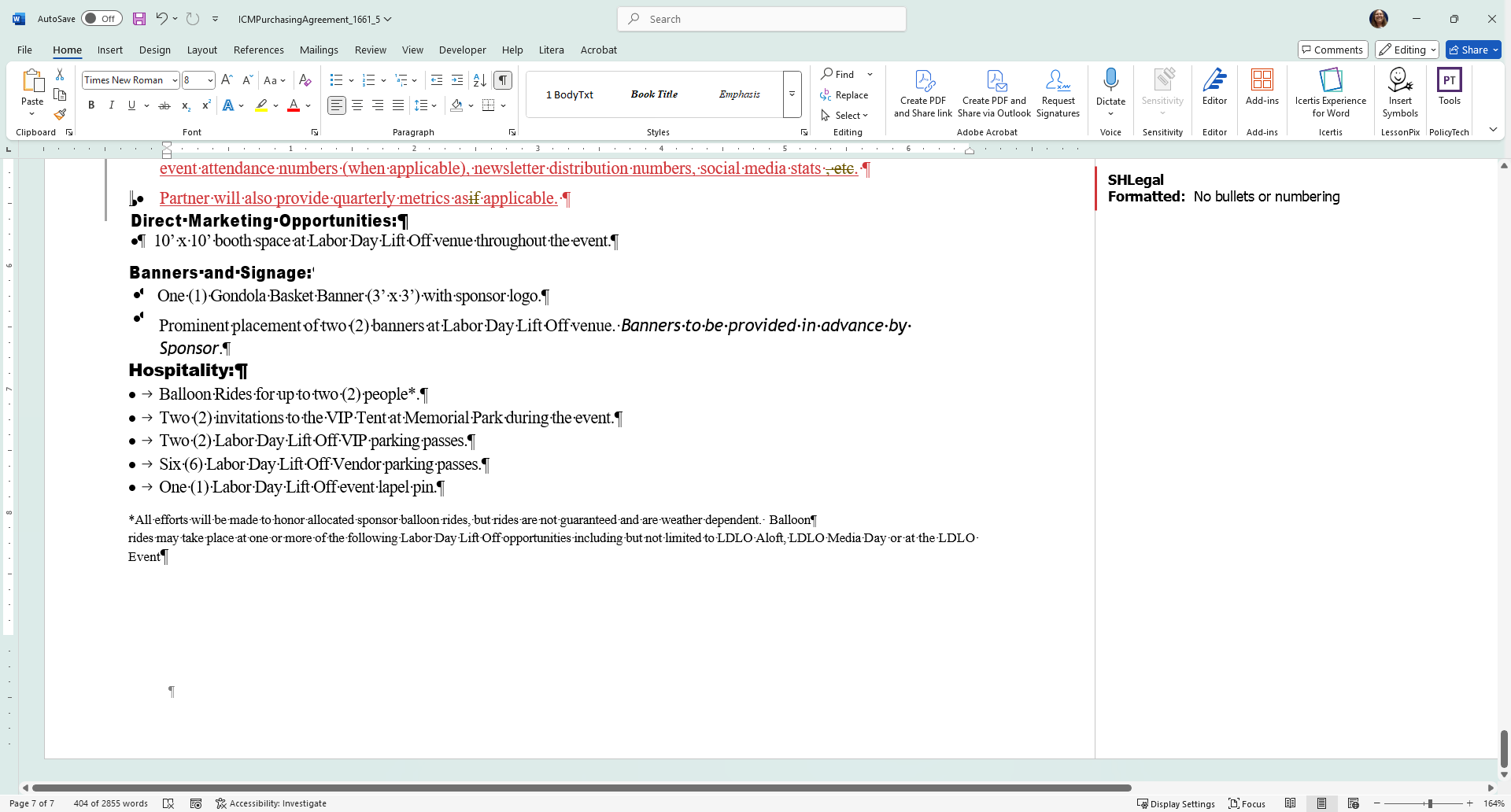Click the Copy icon in Clipboard group
The width and height of the screenshot is (1511, 812).
point(60,94)
